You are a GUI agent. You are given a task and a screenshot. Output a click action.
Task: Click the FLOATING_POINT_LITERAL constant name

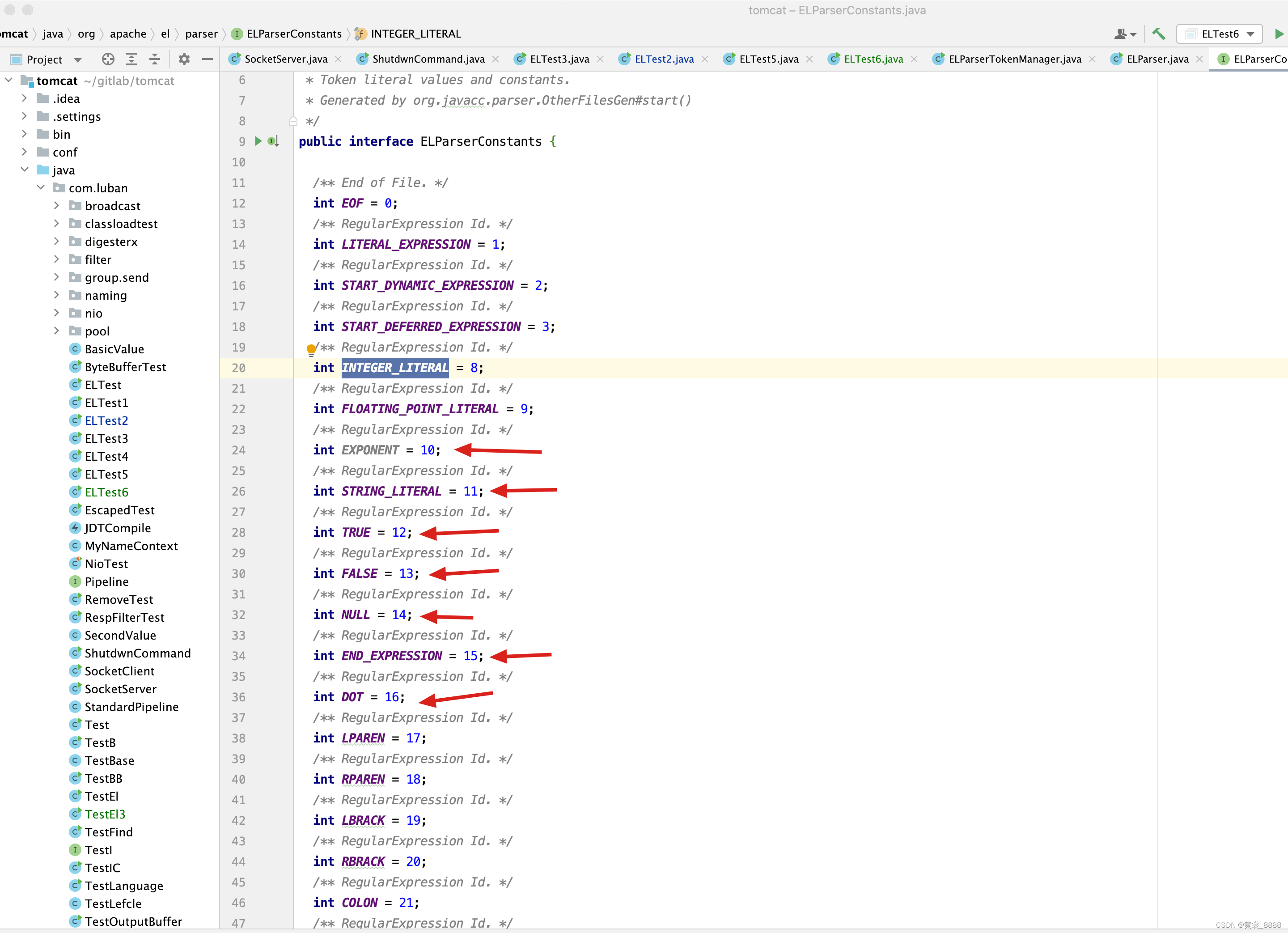[419, 409]
